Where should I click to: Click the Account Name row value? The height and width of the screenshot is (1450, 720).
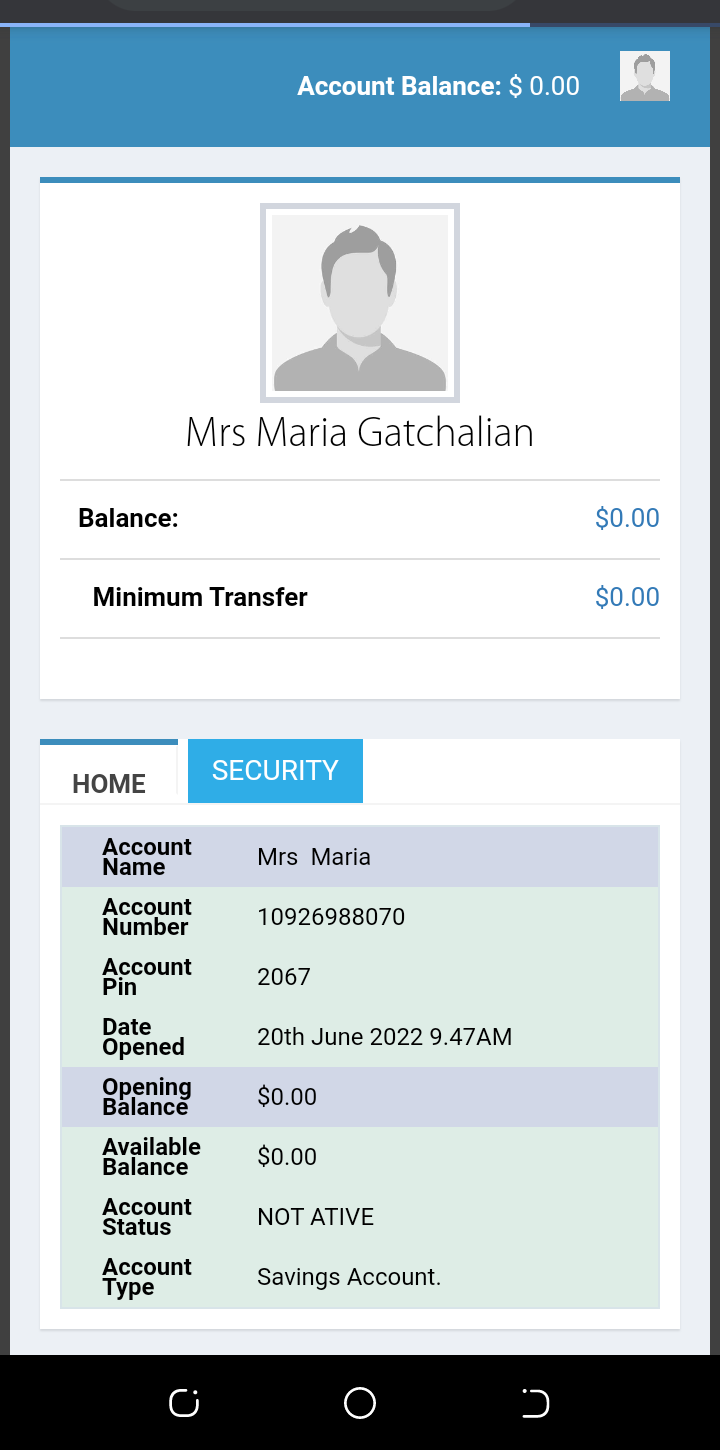pyautogui.click(x=314, y=857)
